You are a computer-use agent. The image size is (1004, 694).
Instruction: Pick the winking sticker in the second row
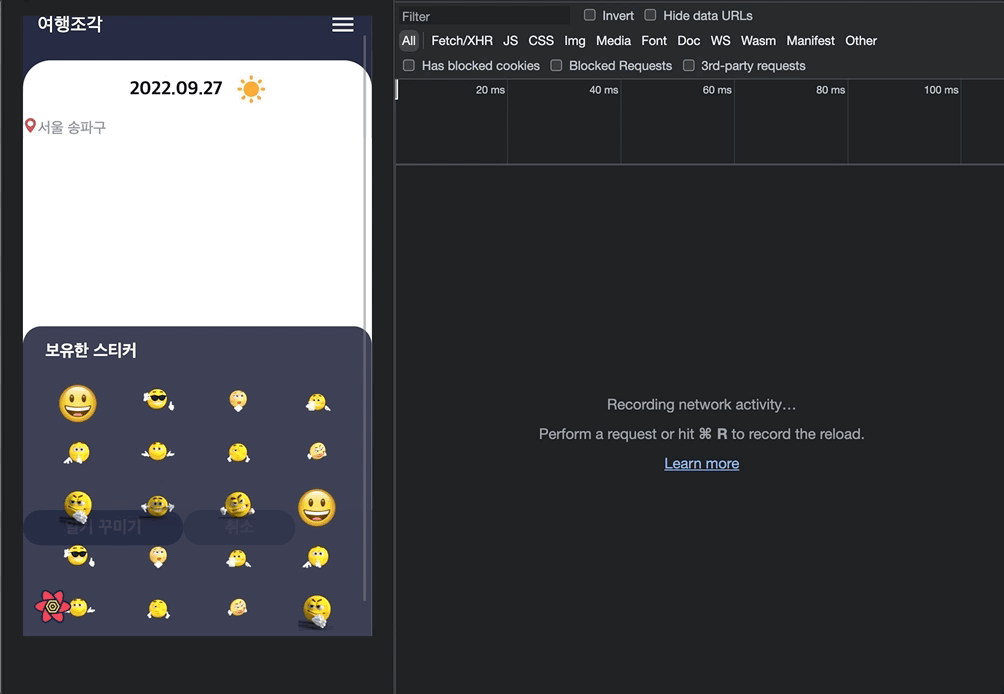317,451
